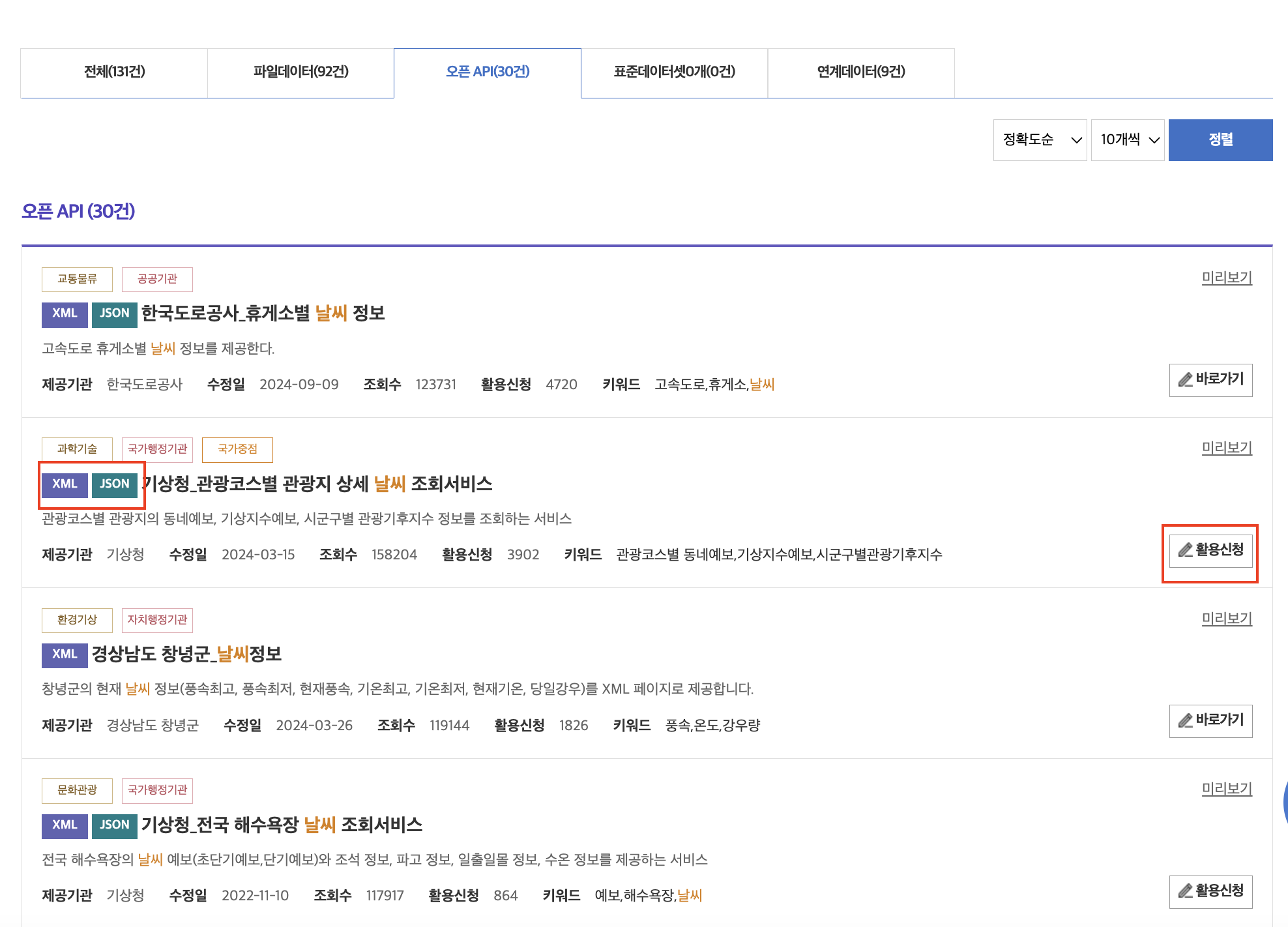This screenshot has width=1288, height=927.
Task: Open 미리보기 link for 한국도로공사 휴게소 날씨
Action: click(x=1226, y=278)
